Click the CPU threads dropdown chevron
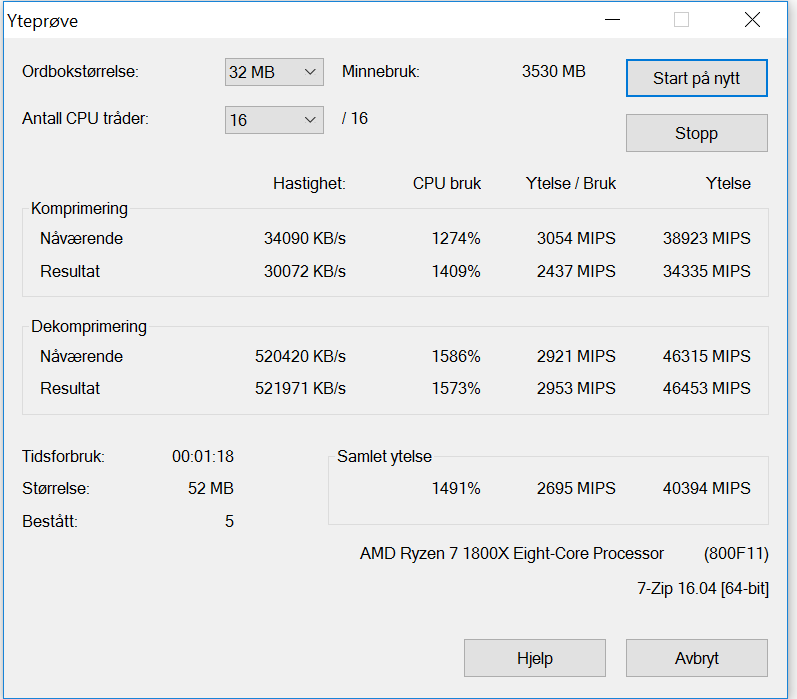The image size is (797, 699). (x=310, y=120)
